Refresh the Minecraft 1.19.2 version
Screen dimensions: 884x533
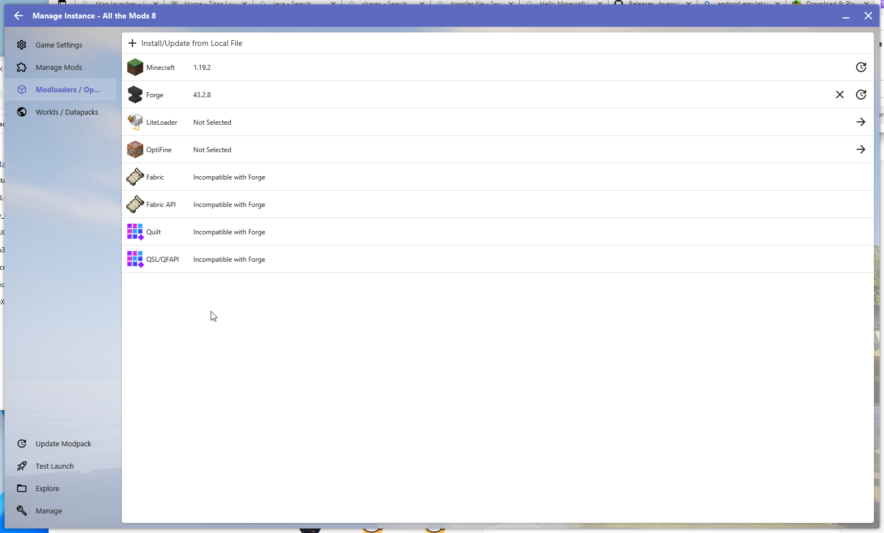[861, 67]
